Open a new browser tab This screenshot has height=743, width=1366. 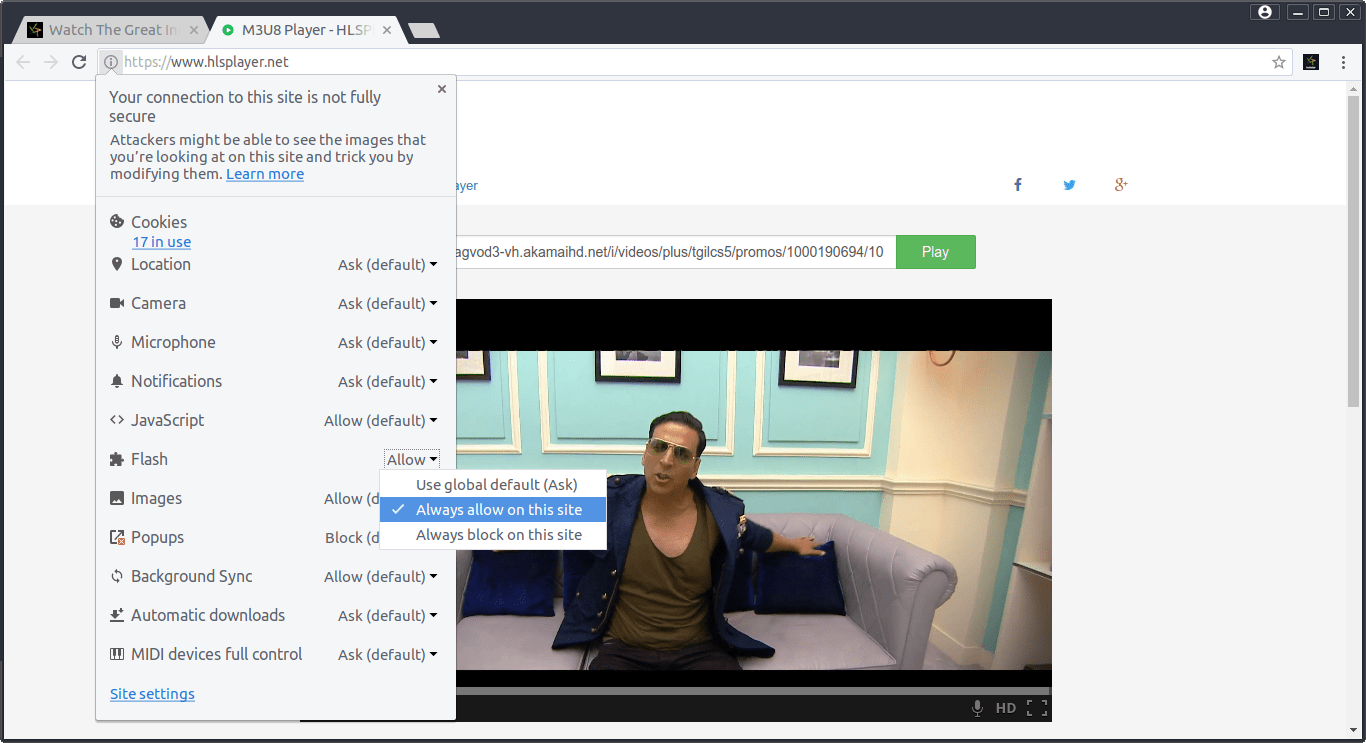pyautogui.click(x=424, y=31)
